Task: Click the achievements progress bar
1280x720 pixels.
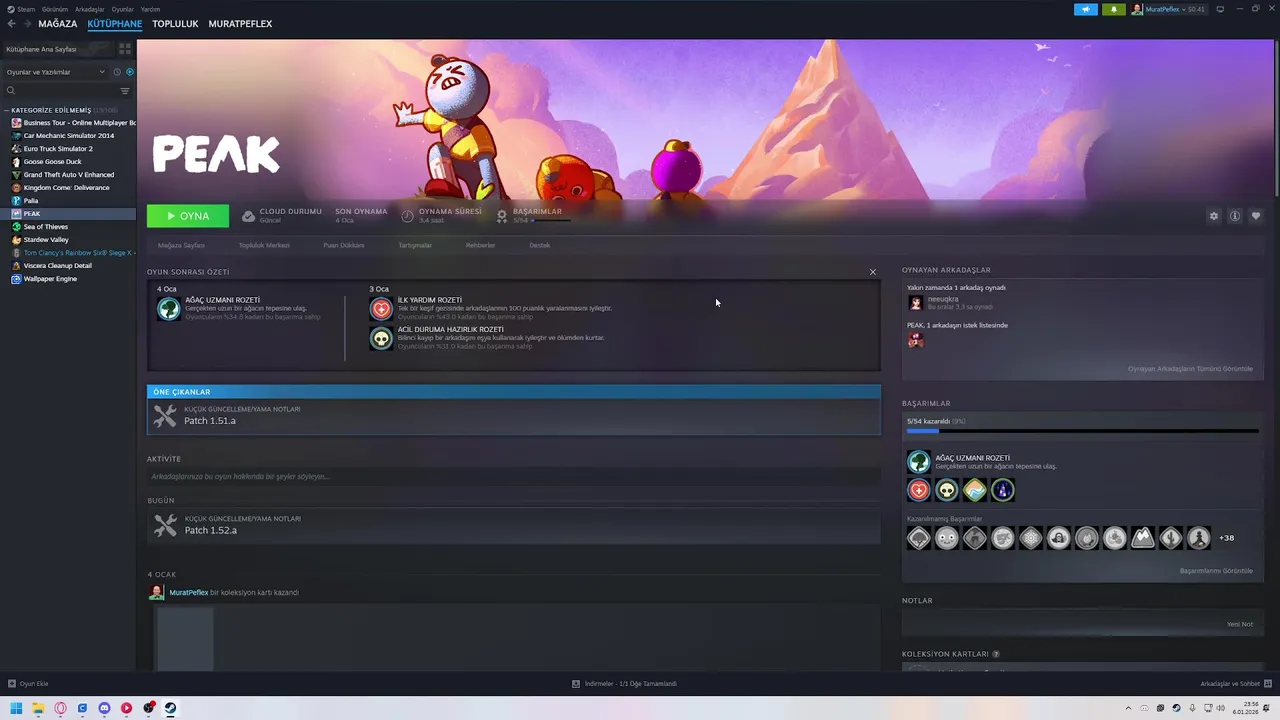Action: (x=1082, y=431)
